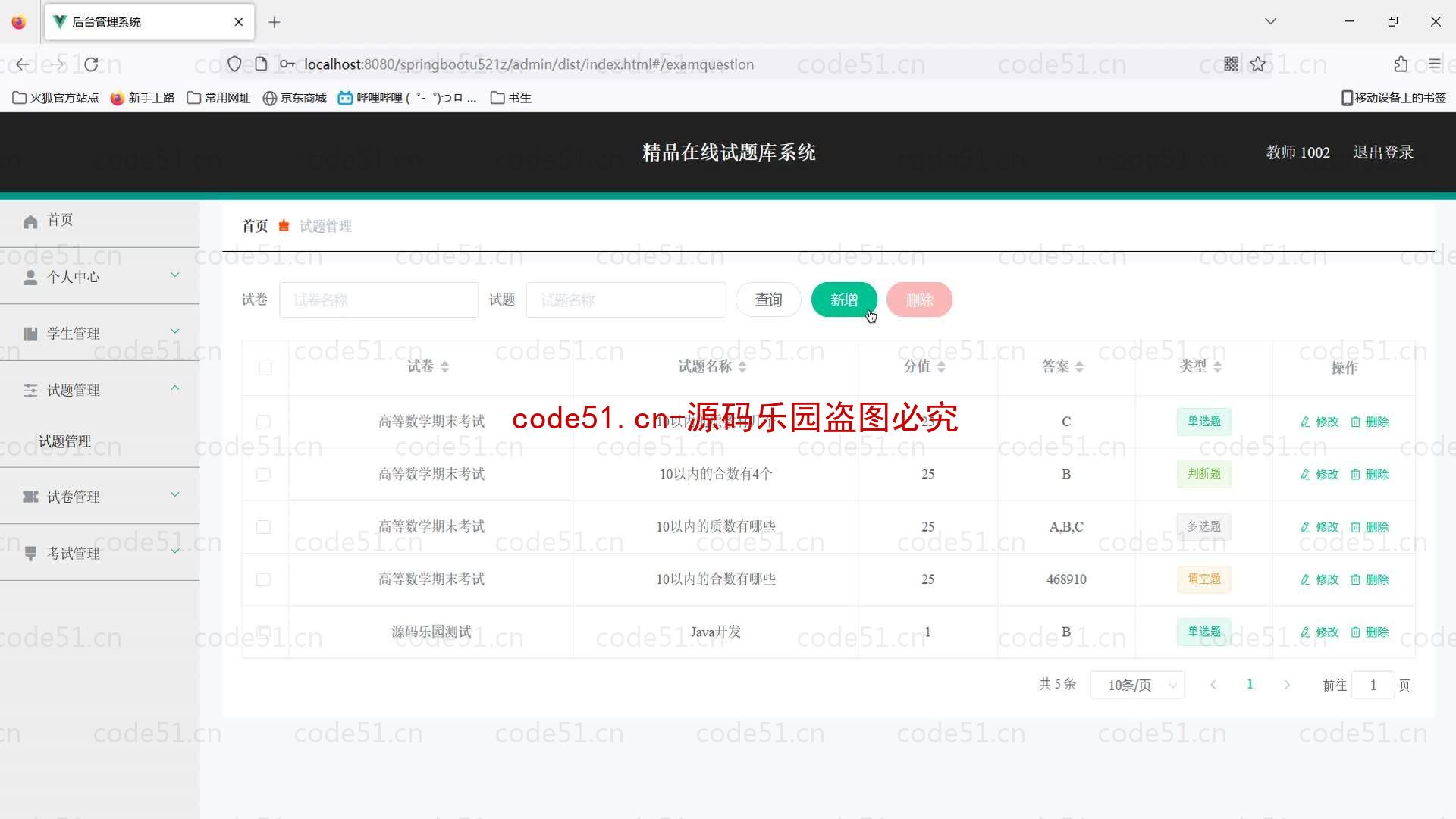This screenshot has height=819, width=1456.
Task: Click the 试题名称 input field
Action: click(x=626, y=300)
